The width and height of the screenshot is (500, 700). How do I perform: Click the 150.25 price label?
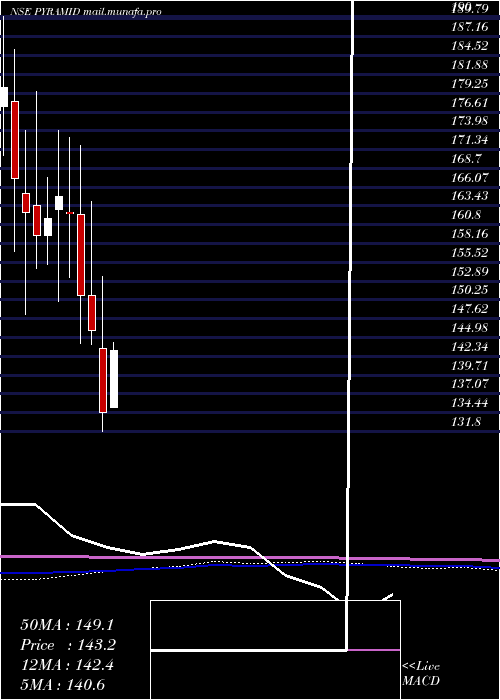tap(470, 290)
